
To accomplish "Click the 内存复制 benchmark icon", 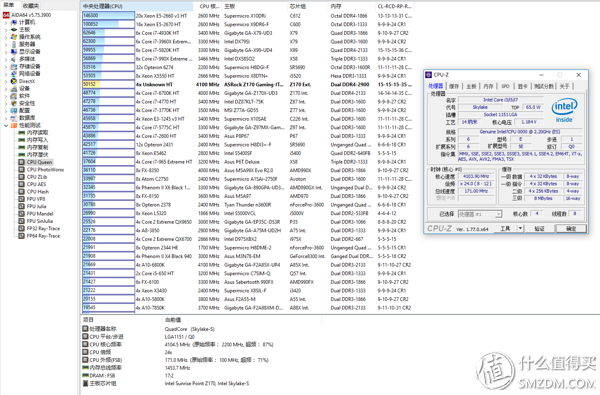I will (x=22, y=147).
